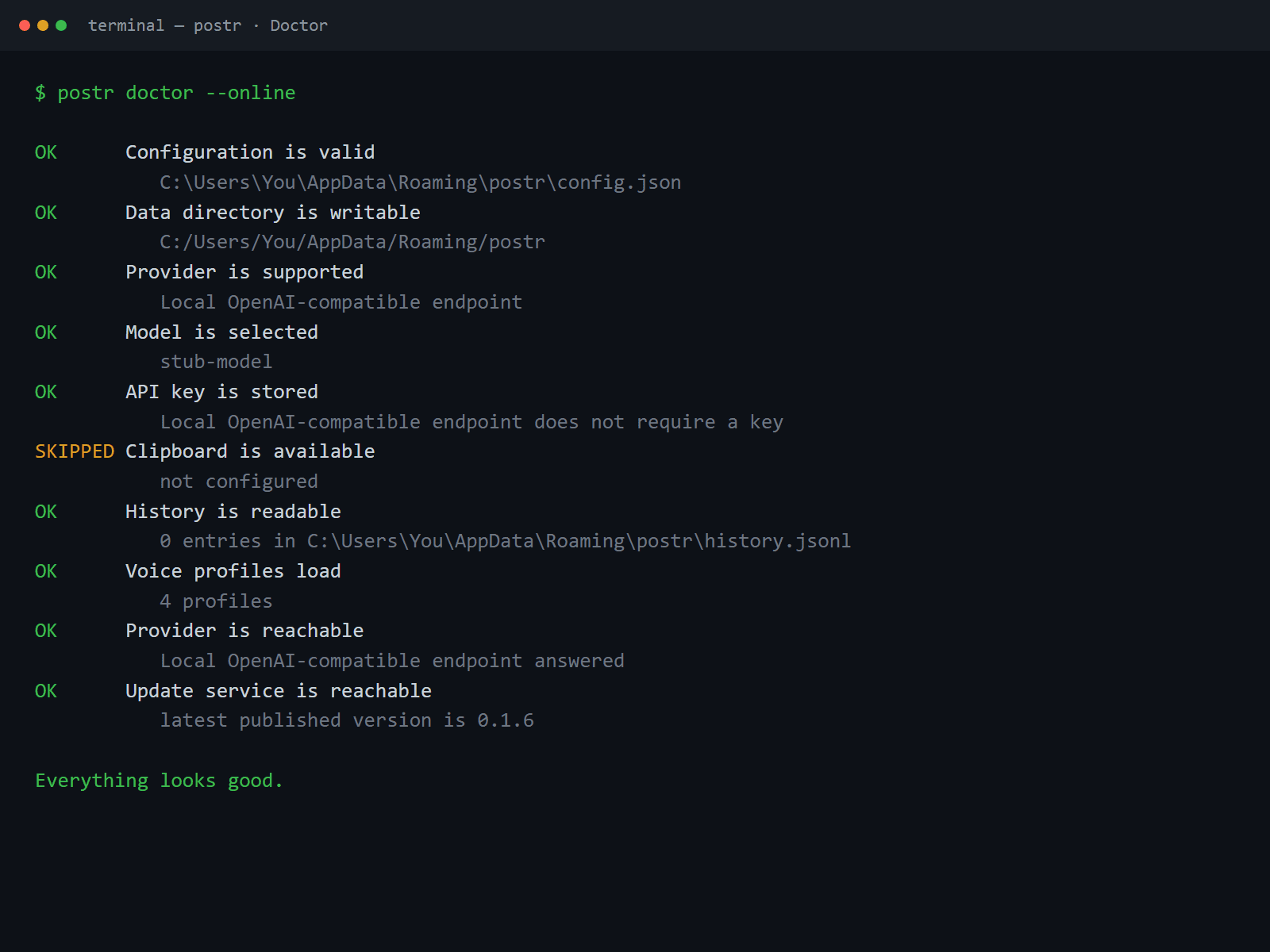
Task: Click the "Data directory is writable" line
Action: 273,213
